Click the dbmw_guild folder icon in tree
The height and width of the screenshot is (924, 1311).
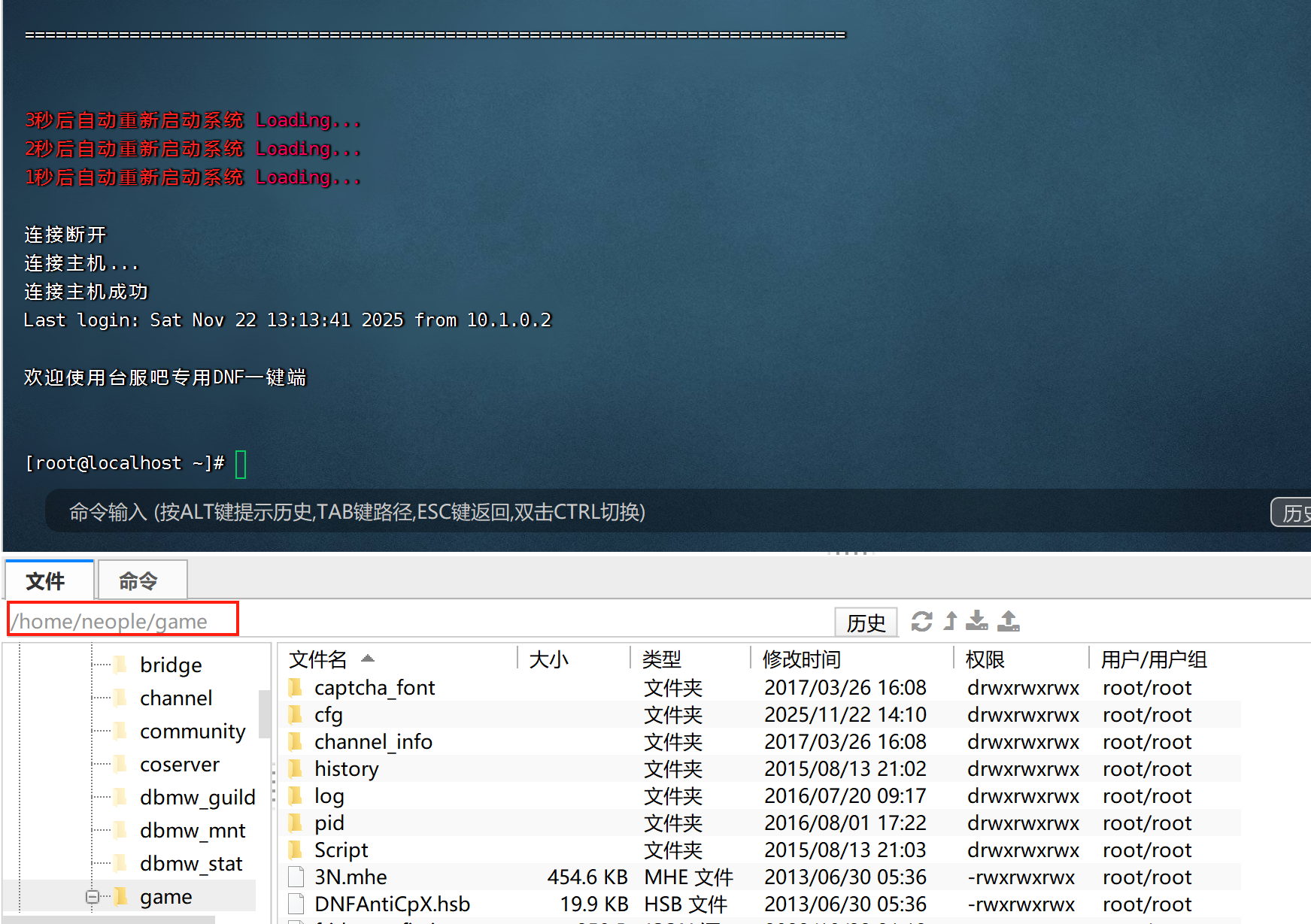click(x=120, y=796)
